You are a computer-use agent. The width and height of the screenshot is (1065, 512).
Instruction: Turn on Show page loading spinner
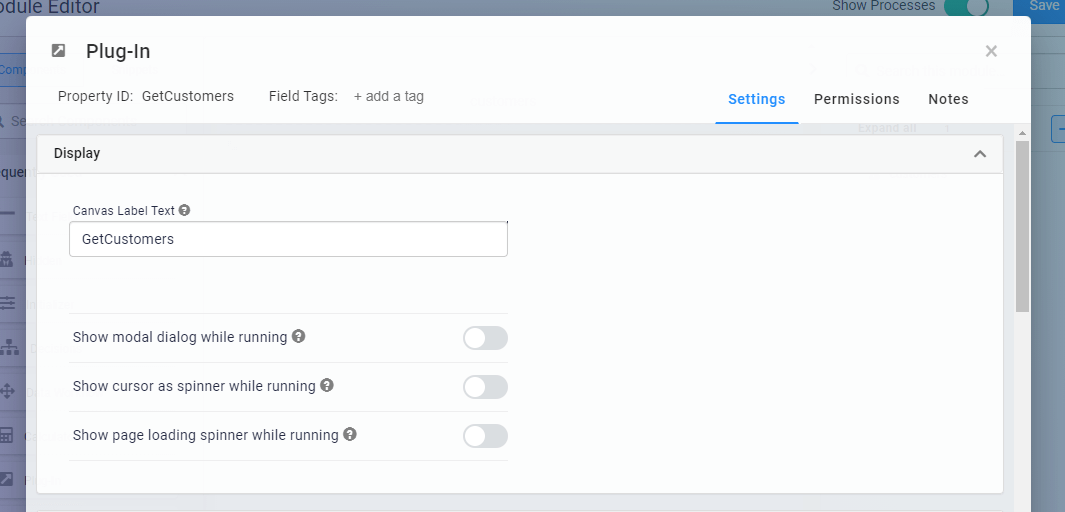tap(485, 436)
